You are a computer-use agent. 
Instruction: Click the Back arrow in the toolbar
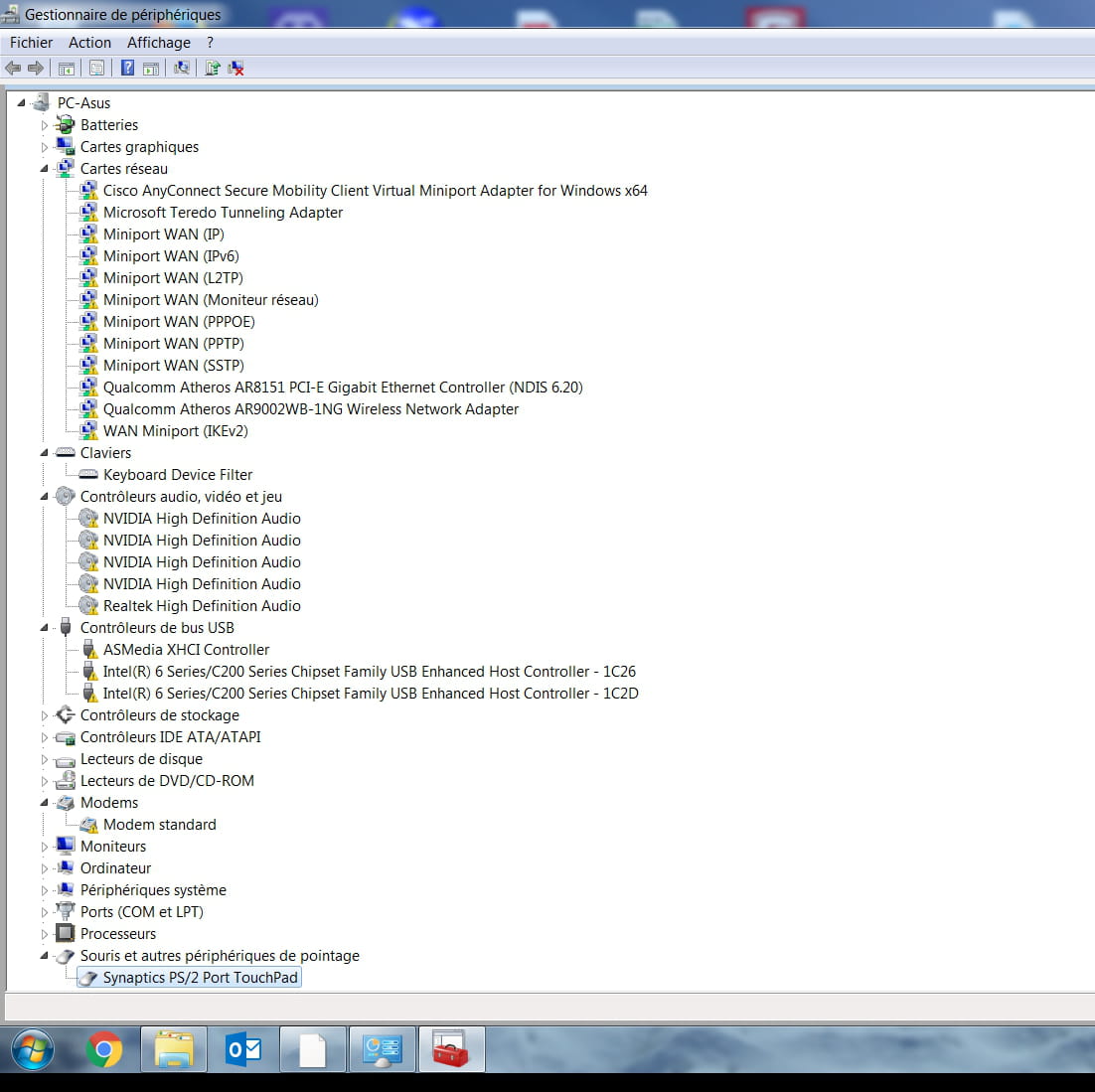(13, 68)
